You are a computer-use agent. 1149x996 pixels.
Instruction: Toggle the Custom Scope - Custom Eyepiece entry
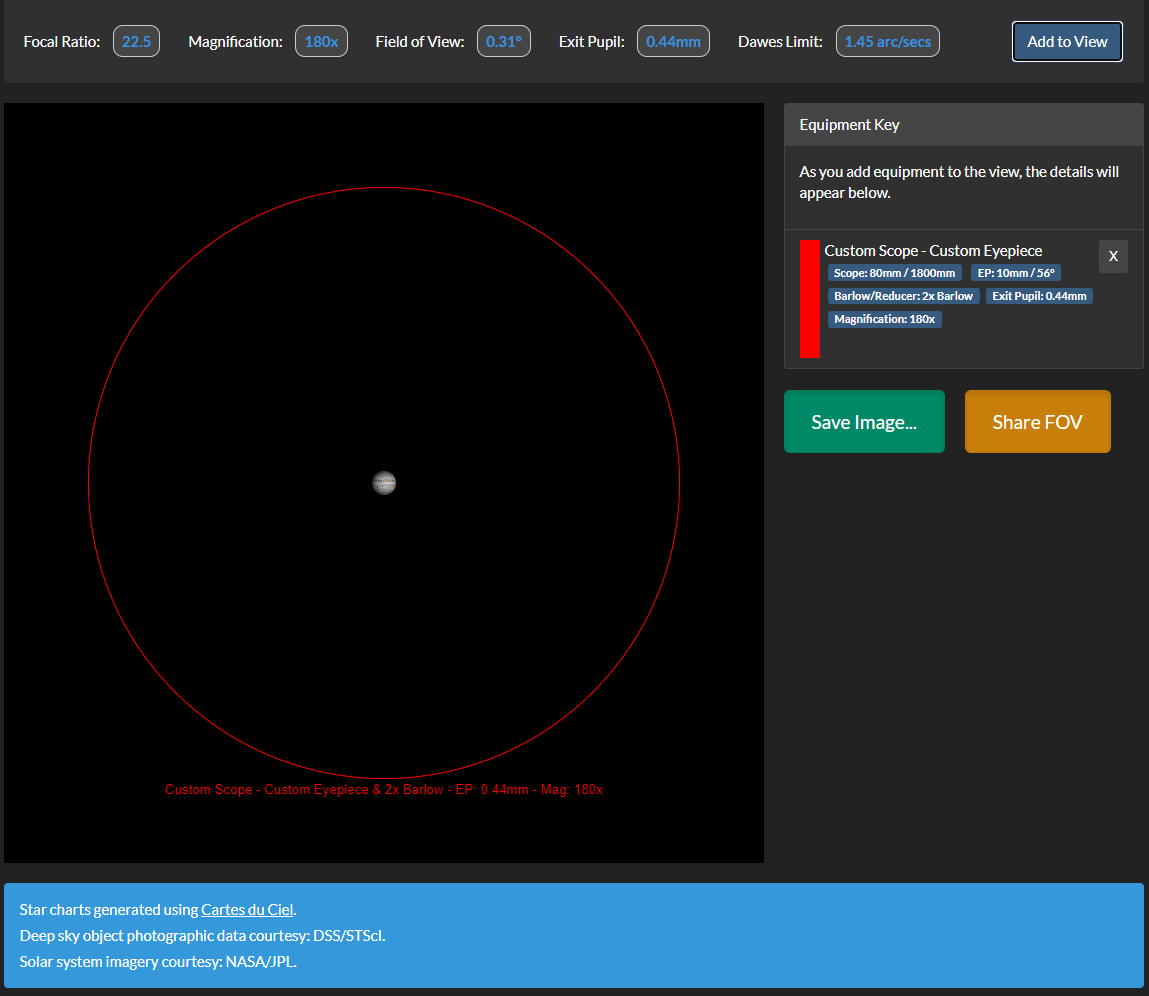pyautogui.click(x=933, y=250)
